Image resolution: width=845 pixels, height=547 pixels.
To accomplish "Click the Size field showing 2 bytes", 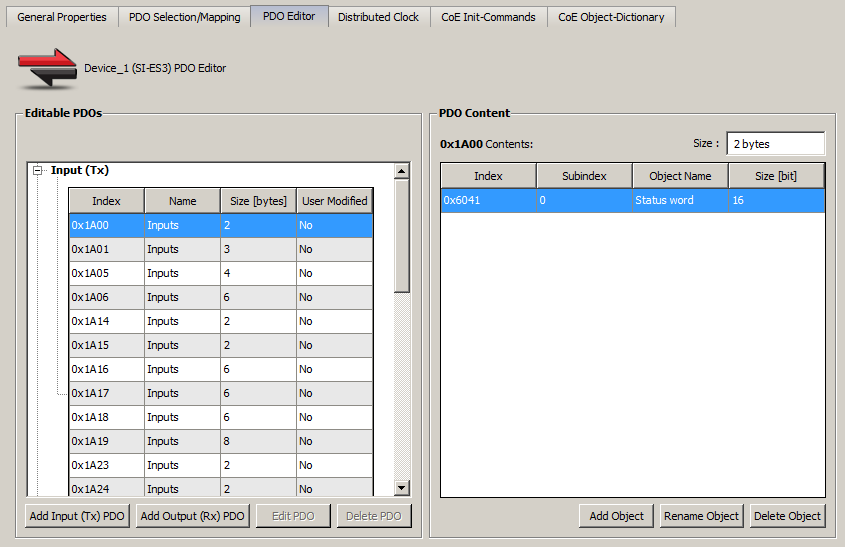I will (775, 144).
